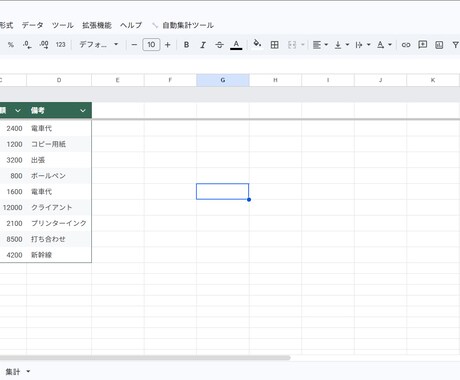This screenshot has width=460, height=380.
Task: Toggle bold formatting
Action: click(x=186, y=45)
